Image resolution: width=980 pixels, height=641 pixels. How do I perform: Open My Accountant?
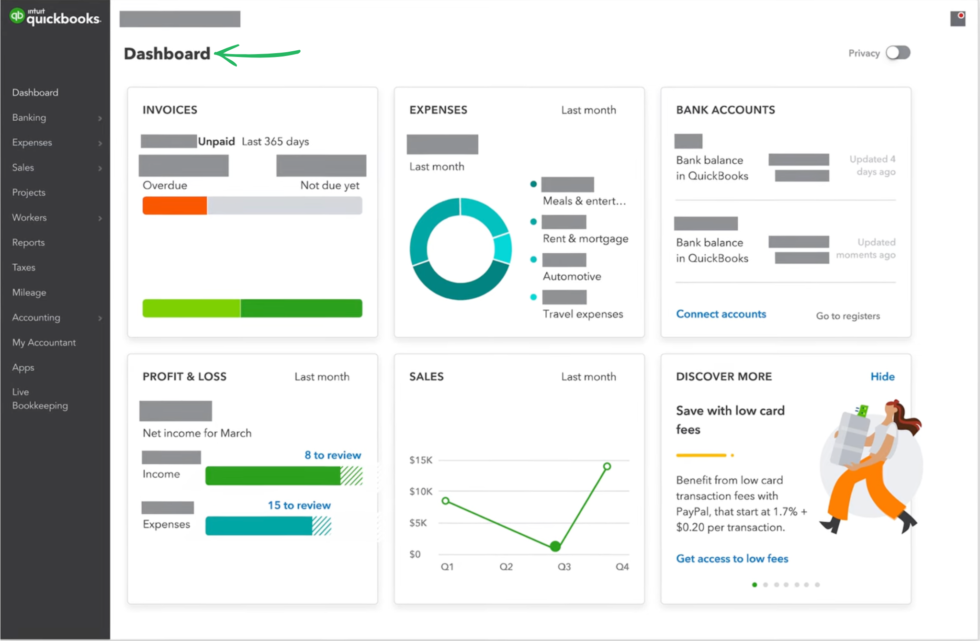coord(46,342)
